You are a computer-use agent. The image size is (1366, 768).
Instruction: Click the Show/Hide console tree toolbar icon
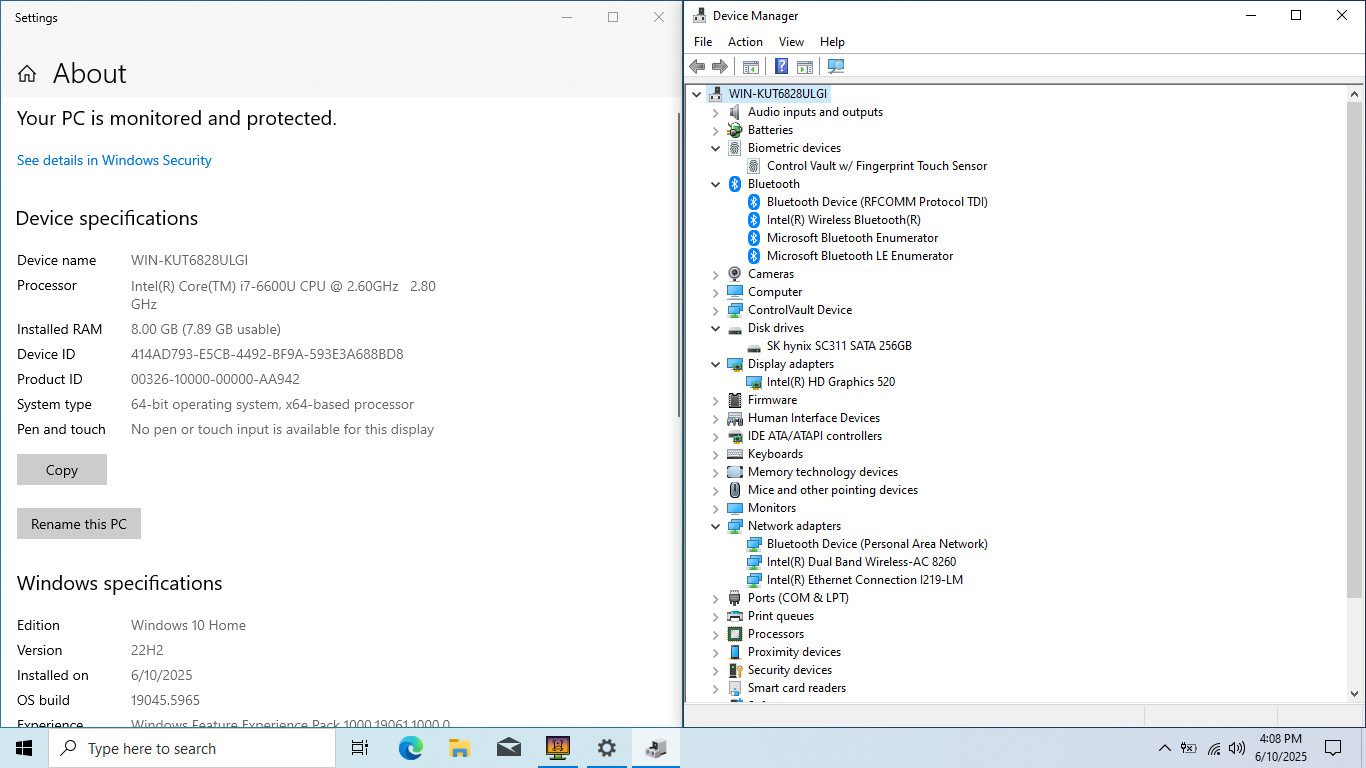pos(750,67)
